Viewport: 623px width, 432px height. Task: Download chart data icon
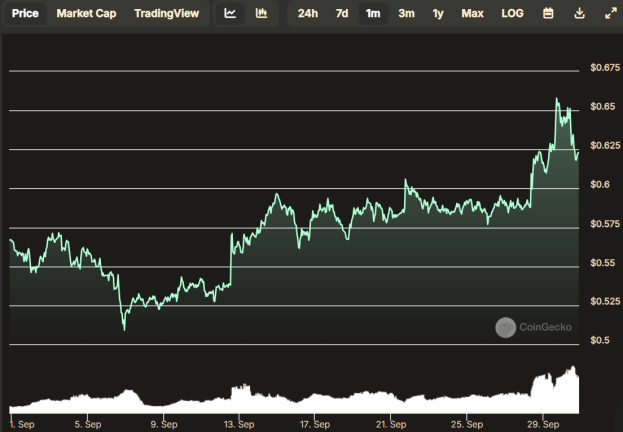[x=579, y=14]
